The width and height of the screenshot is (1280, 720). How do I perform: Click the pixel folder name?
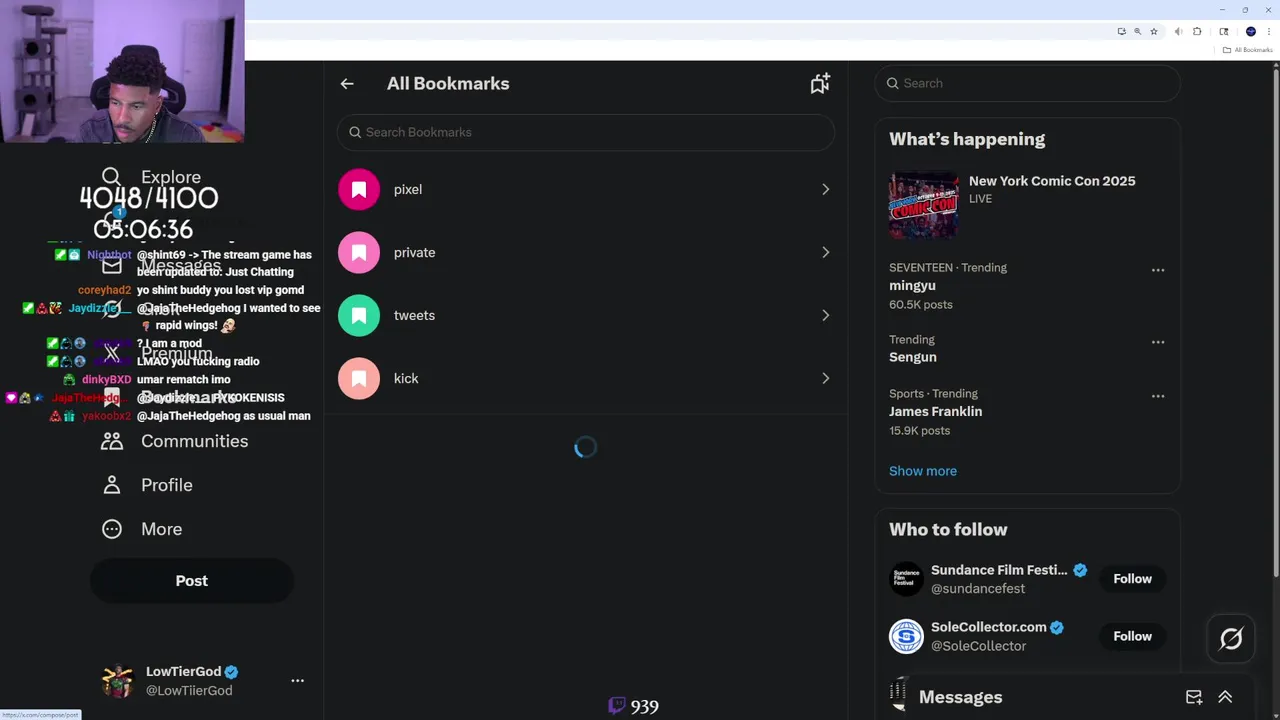[x=408, y=189]
